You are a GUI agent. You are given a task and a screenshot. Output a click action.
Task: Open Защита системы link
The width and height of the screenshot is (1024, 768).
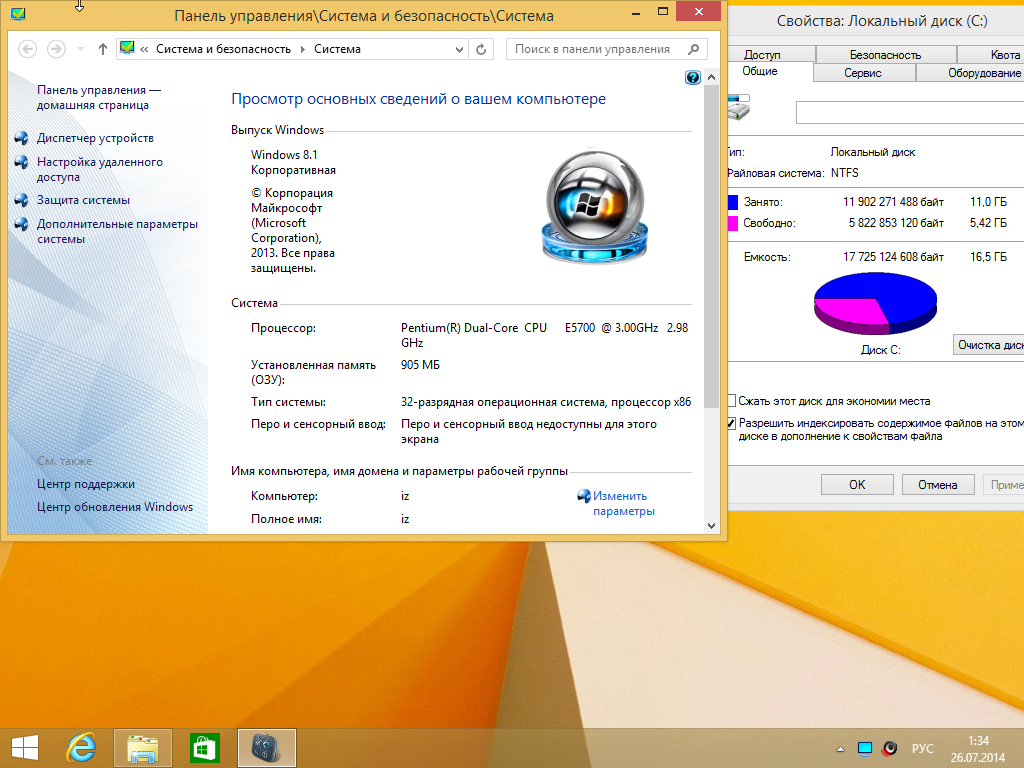(x=84, y=200)
